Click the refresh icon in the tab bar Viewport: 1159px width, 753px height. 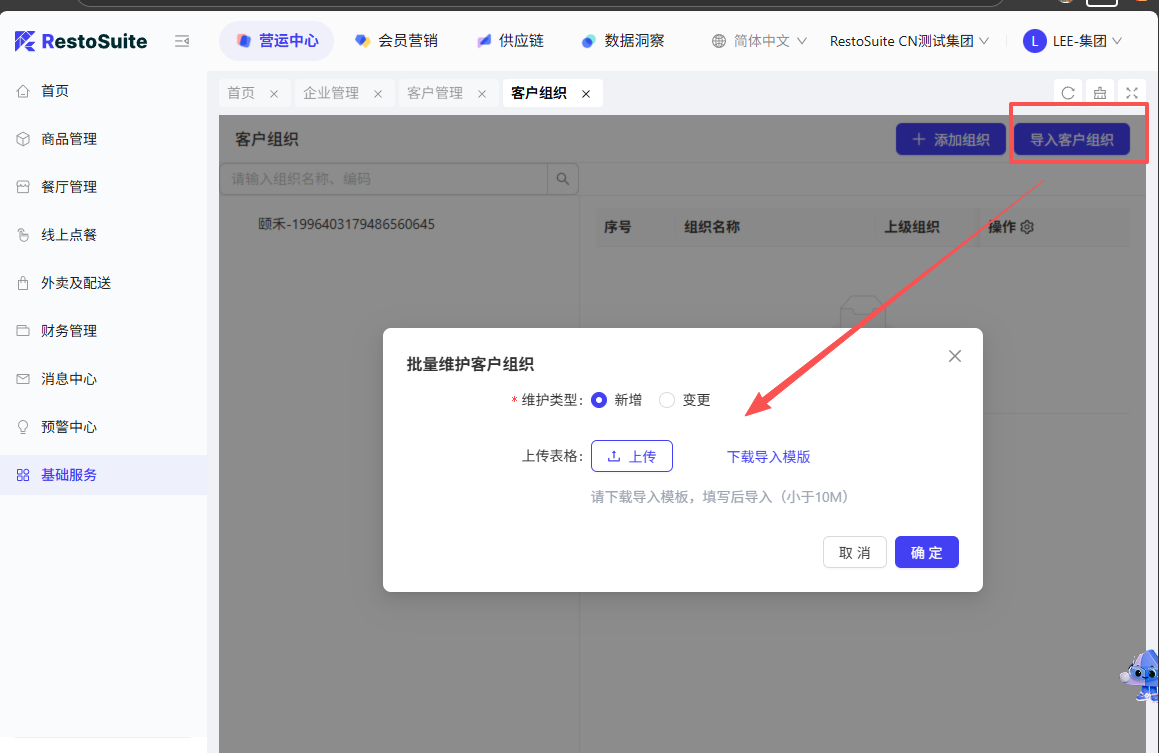[x=1068, y=93]
